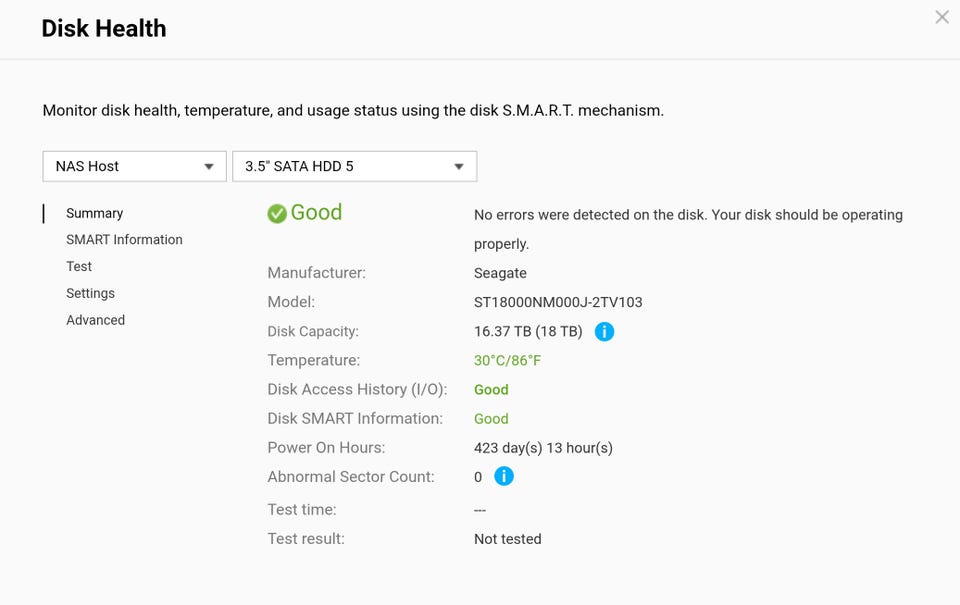Viewport: 960px width, 605px height.
Task: Expand the 3.5" SATA HDD 5 disk selector
Action: point(354,166)
